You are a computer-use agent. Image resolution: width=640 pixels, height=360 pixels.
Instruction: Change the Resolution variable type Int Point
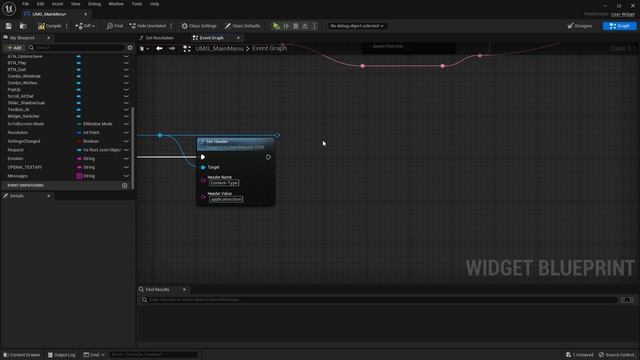click(88, 133)
